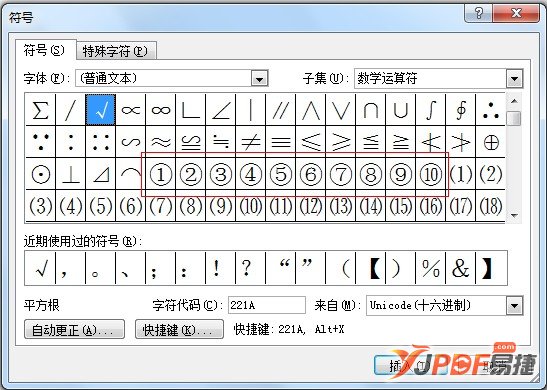Image resolution: width=547 pixels, height=390 pixels.
Task: Pick recently used percent sign
Action: click(430, 268)
